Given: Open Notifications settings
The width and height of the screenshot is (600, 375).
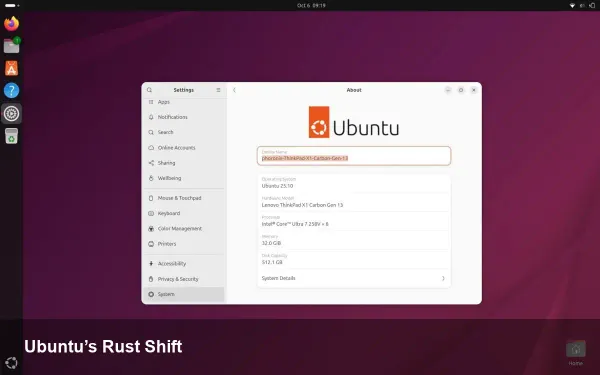Looking at the screenshot, I should click(x=184, y=117).
